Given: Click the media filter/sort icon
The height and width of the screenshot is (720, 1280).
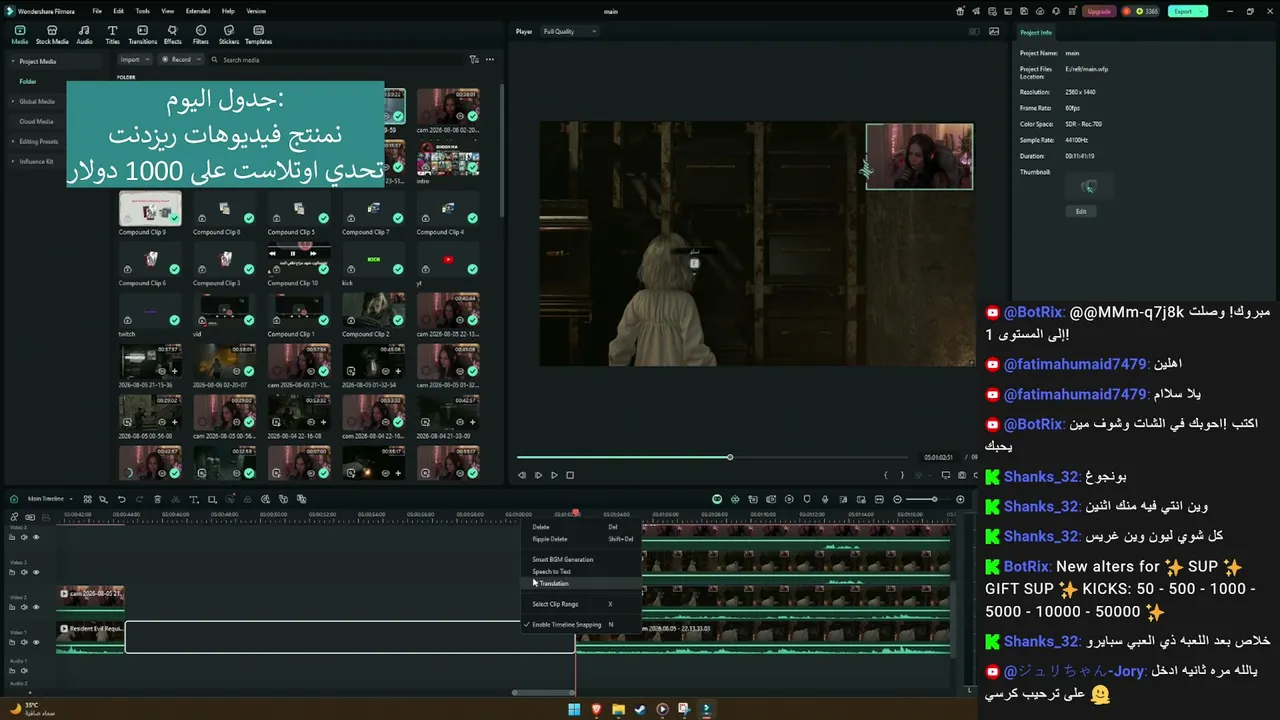Looking at the screenshot, I should click(474, 60).
